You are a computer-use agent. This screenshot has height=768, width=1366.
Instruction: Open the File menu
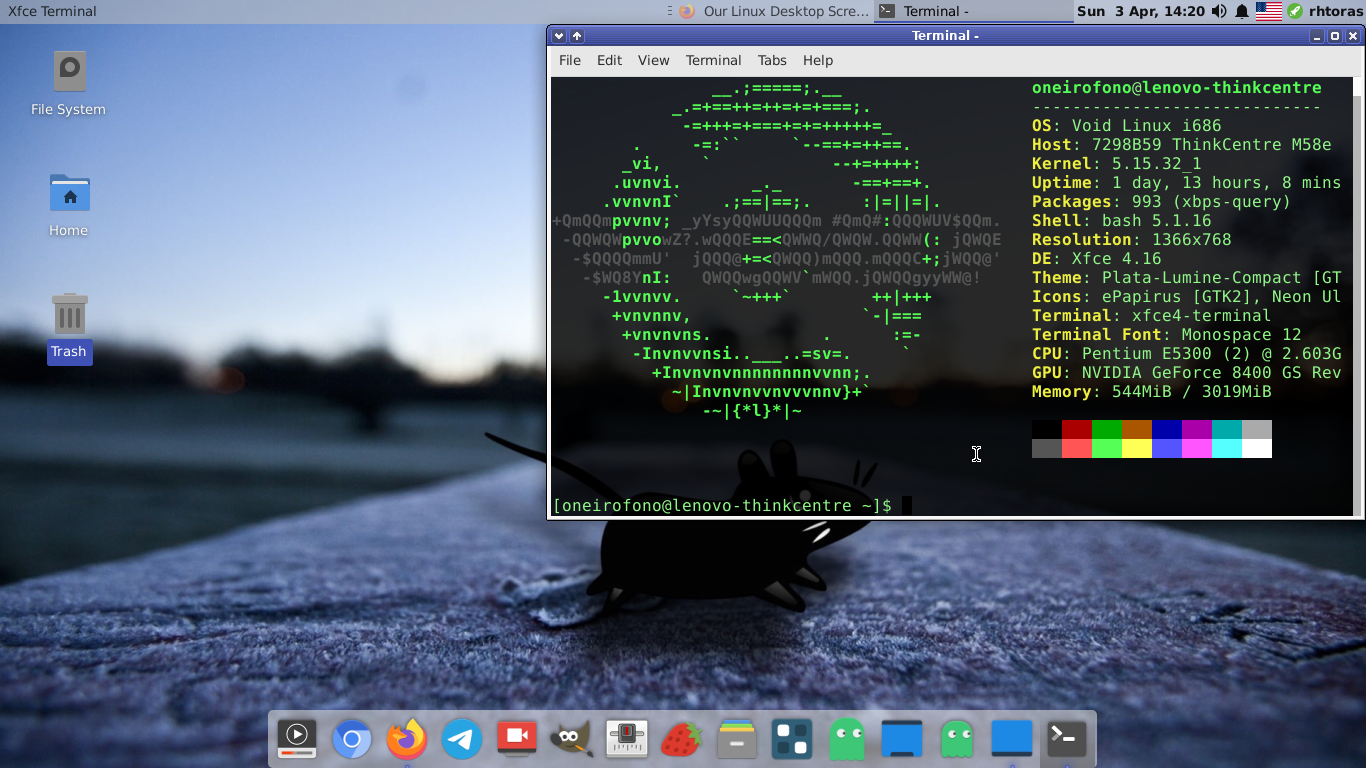570,60
